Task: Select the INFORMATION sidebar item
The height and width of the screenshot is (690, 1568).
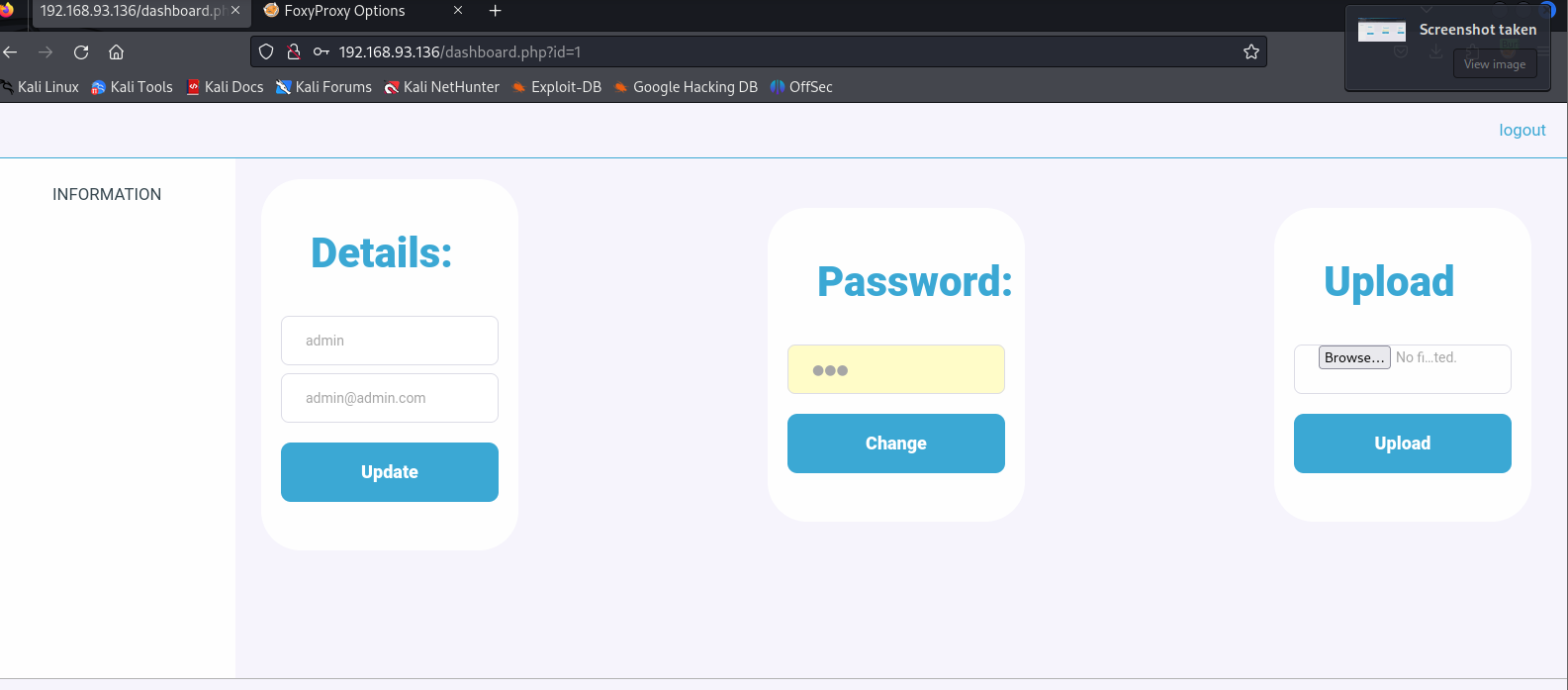Action: [x=107, y=195]
